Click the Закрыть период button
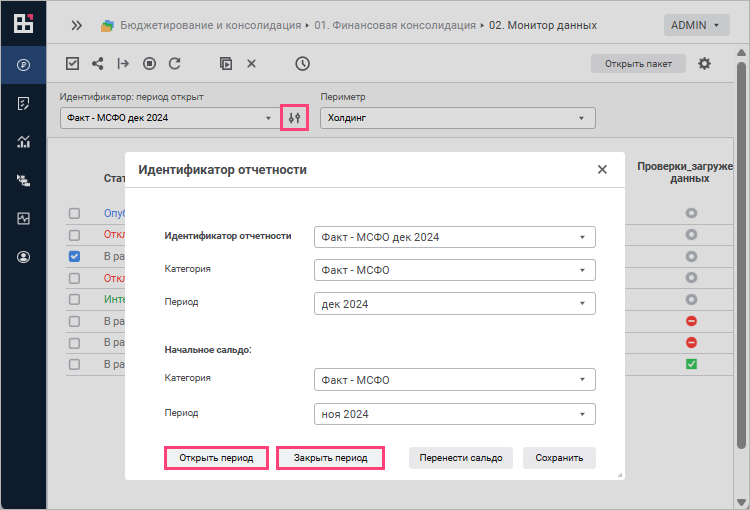Screen dimensions: 750x510 330,458
